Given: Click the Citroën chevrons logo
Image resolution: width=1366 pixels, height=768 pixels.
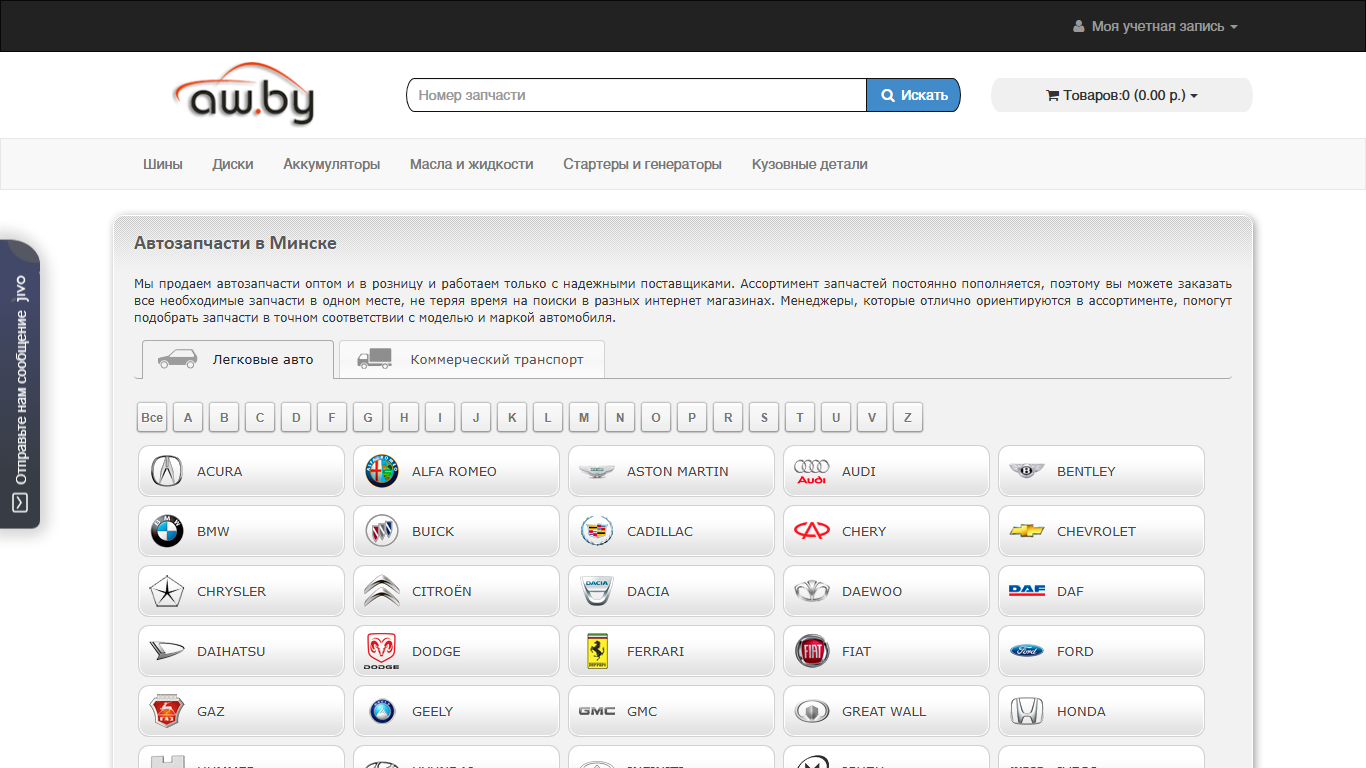Looking at the screenshot, I should tap(382, 591).
